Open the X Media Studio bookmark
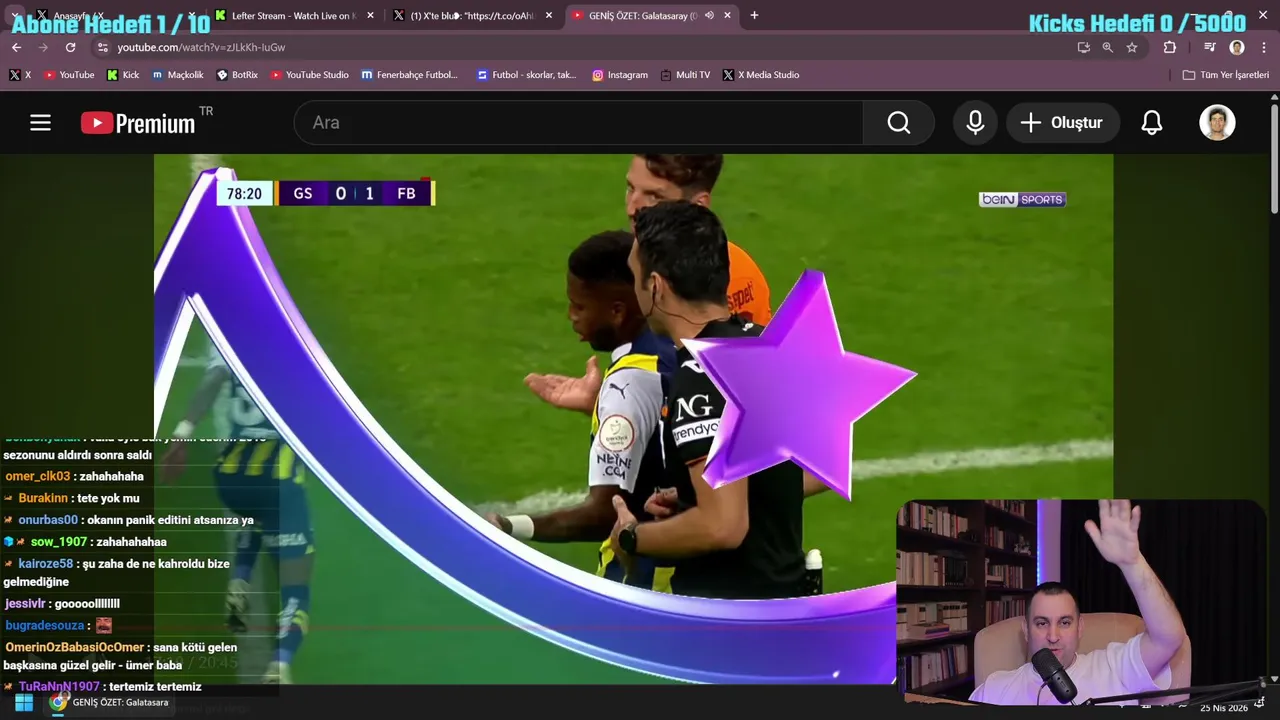This screenshot has height=720, width=1280. 761,75
